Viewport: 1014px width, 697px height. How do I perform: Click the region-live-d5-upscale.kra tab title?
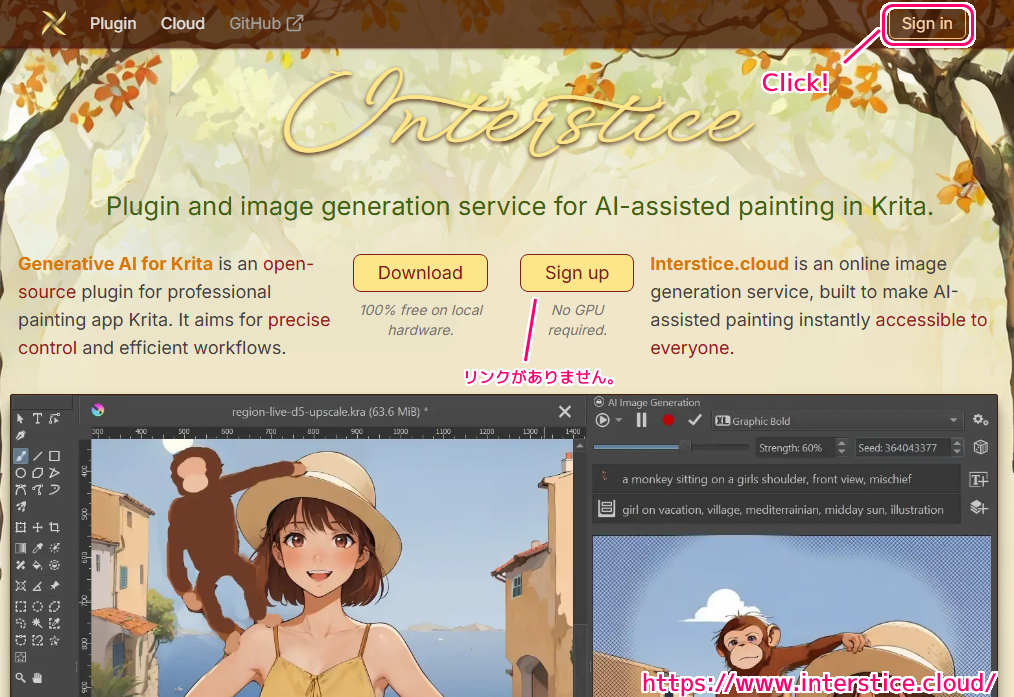[330, 411]
